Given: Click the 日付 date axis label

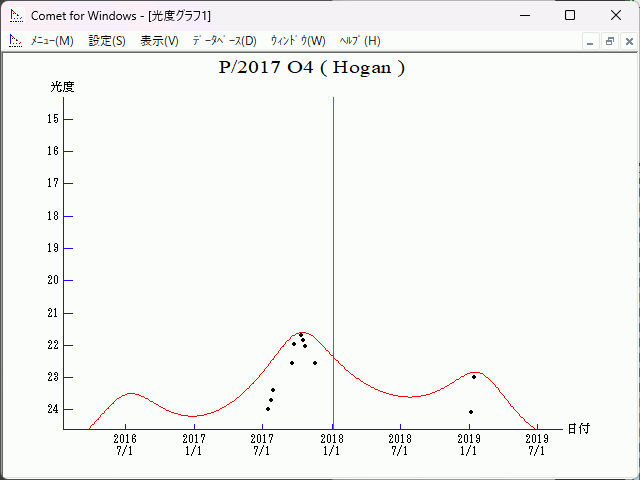Looking at the screenshot, I should click(578, 428).
